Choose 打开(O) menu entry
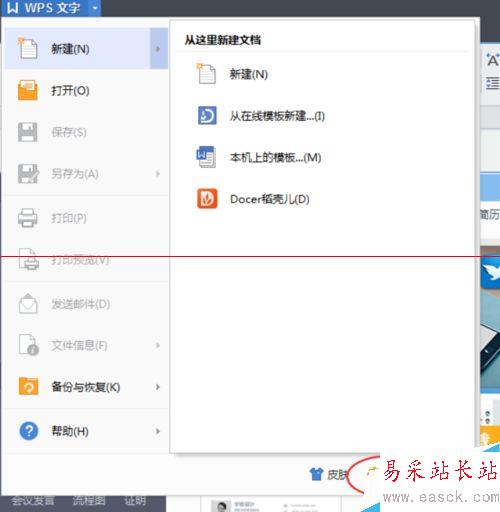This screenshot has width=500, height=512. coord(86,90)
